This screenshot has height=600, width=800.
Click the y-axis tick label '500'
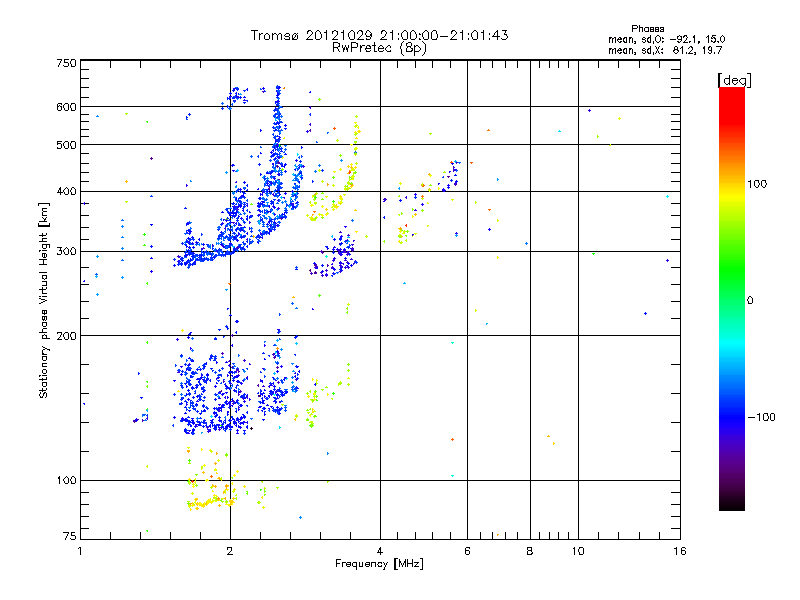(66, 145)
